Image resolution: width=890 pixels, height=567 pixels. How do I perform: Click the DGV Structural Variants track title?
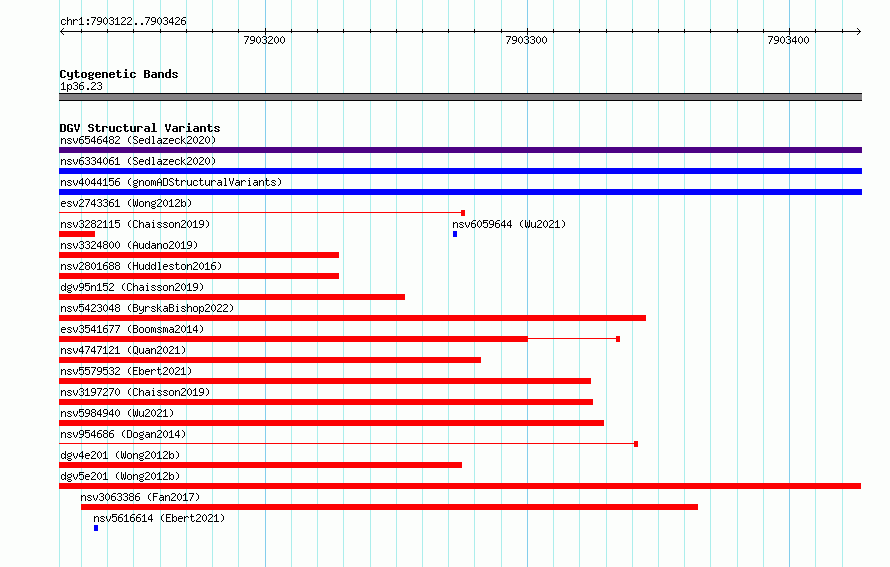[x=140, y=128]
